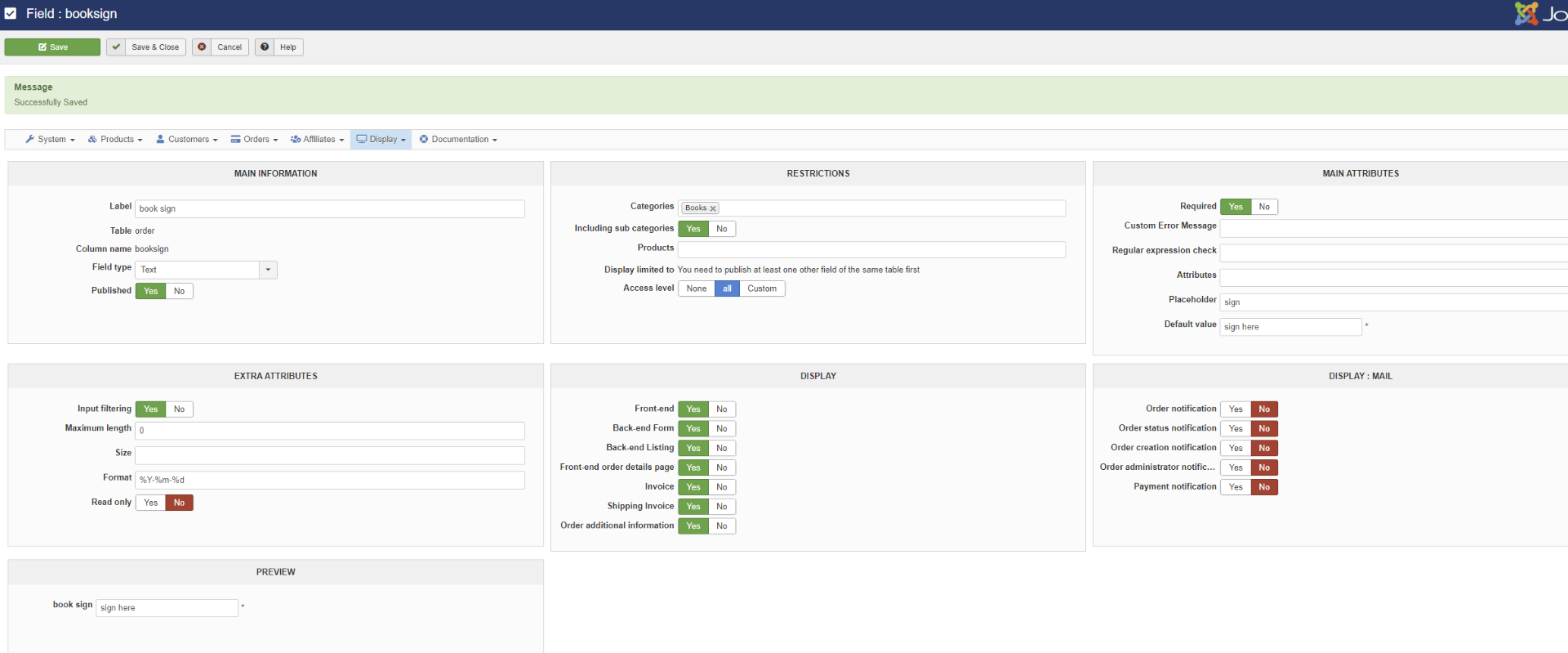
Task: Set Order administrator notification to Yes
Action: (1236, 468)
